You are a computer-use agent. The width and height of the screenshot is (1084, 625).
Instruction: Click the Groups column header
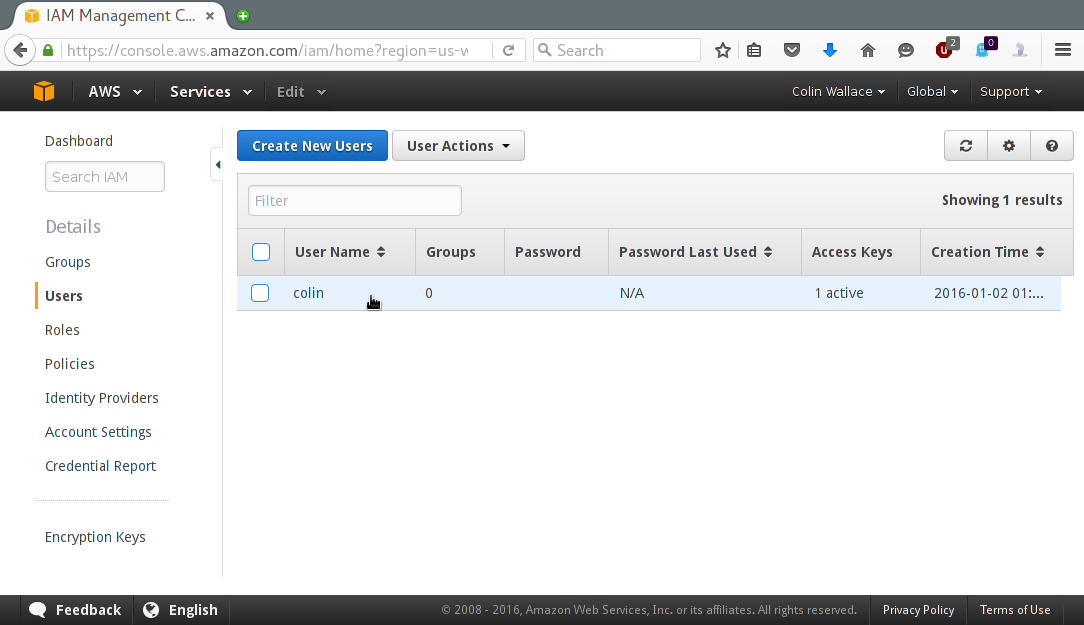click(451, 252)
